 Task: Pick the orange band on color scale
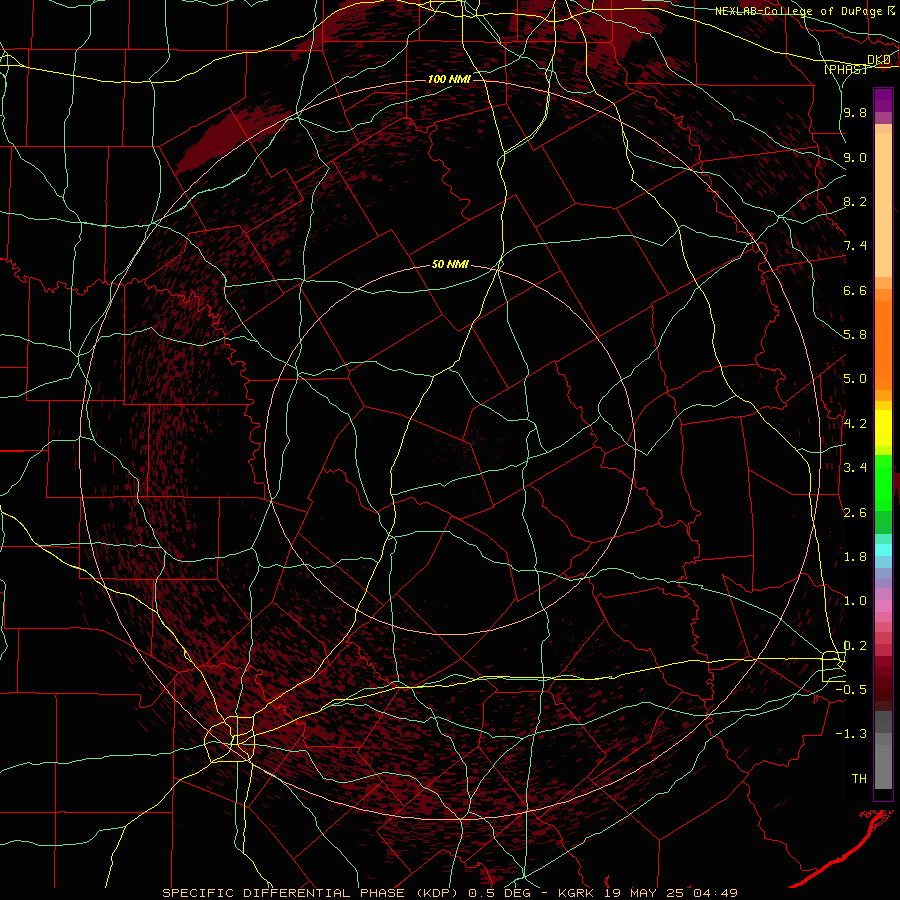pyautogui.click(x=883, y=344)
